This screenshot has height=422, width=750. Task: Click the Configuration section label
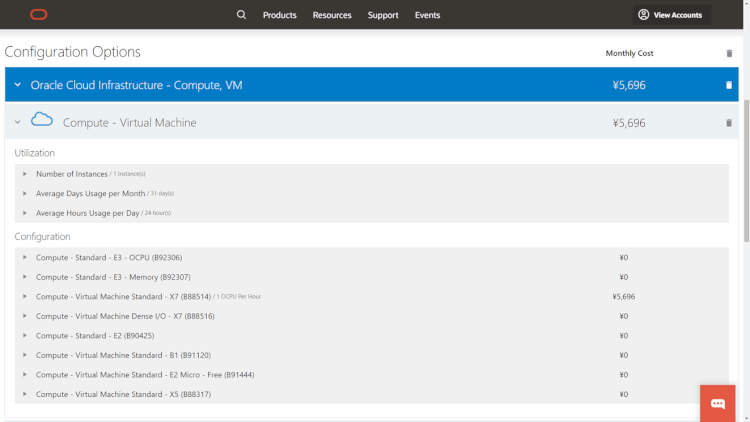(x=42, y=236)
